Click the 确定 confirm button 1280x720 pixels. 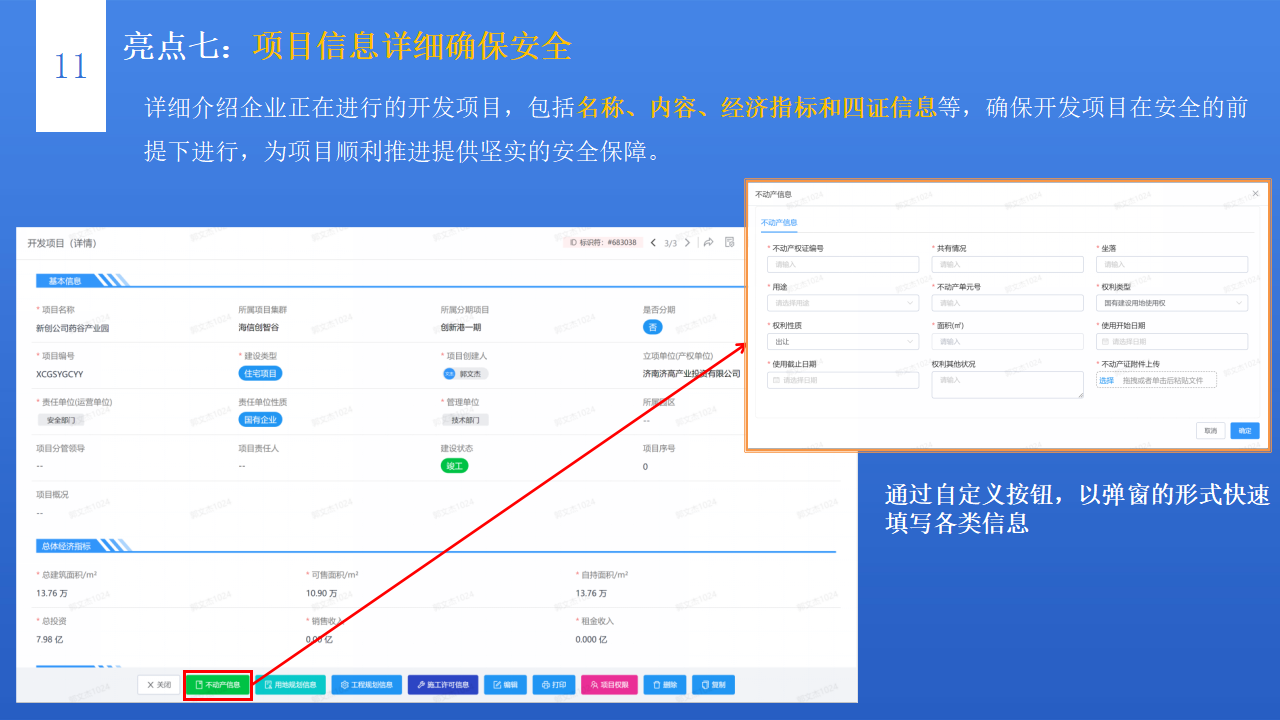pos(1244,430)
